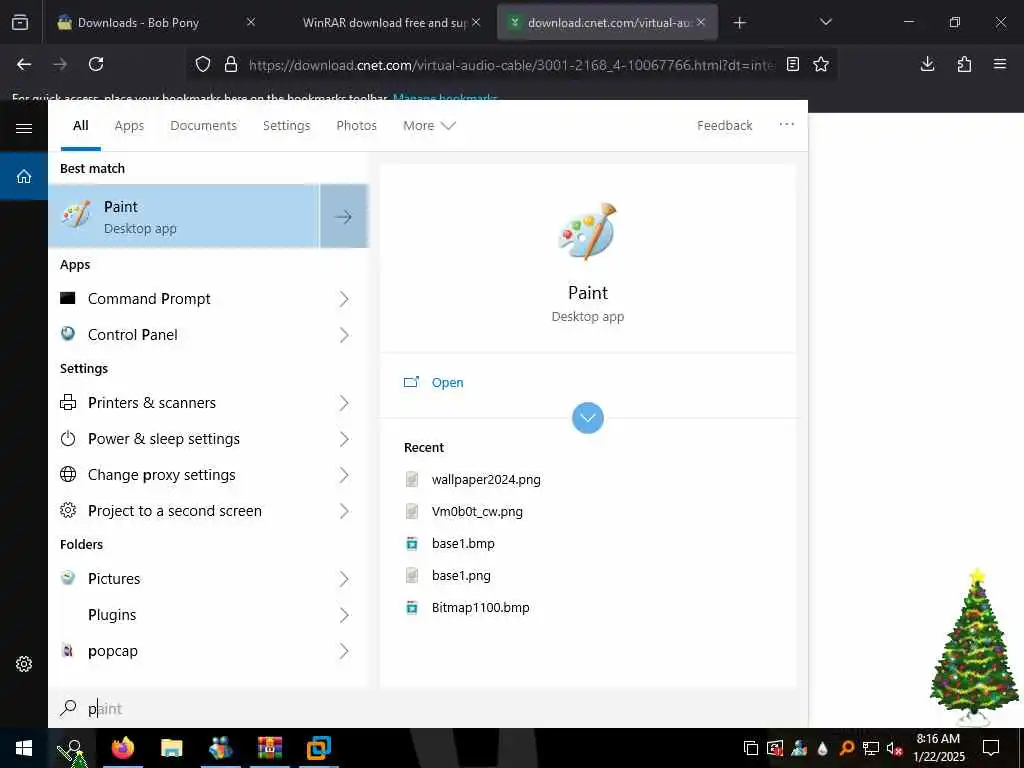Open a new browser tab
The width and height of the screenshot is (1024, 768).
click(x=739, y=22)
